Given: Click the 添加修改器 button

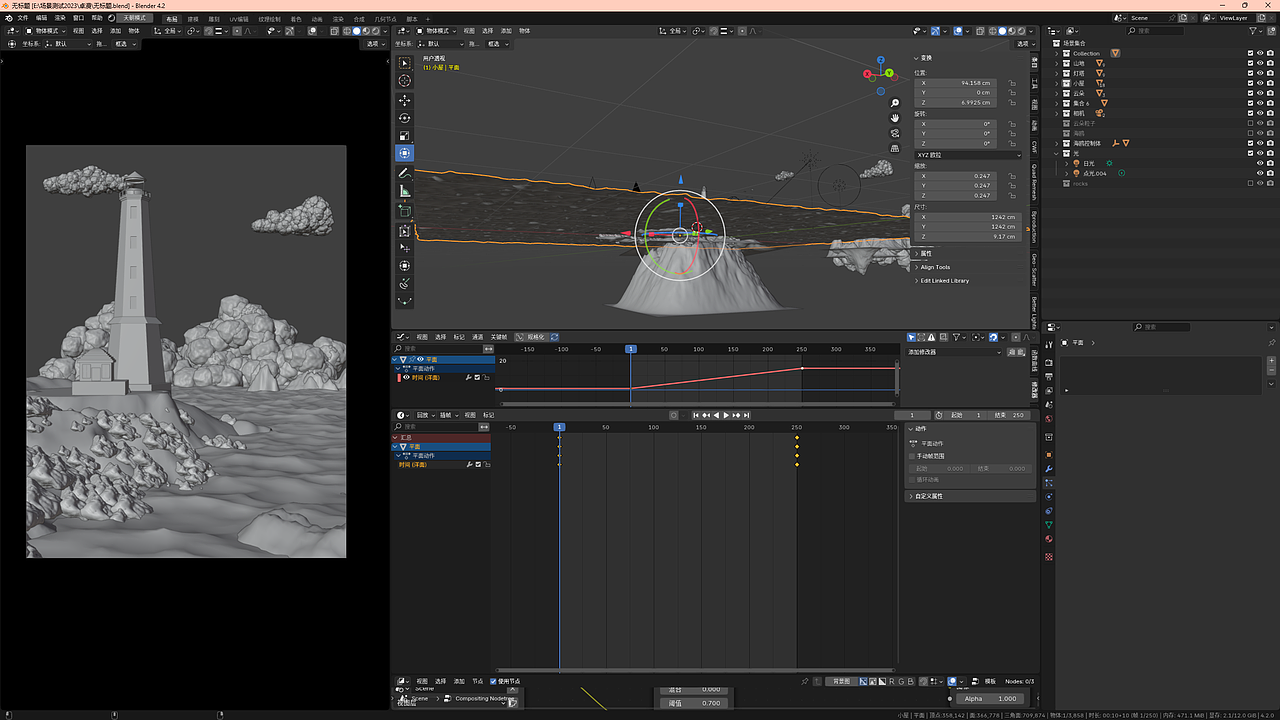Looking at the screenshot, I should (x=953, y=352).
